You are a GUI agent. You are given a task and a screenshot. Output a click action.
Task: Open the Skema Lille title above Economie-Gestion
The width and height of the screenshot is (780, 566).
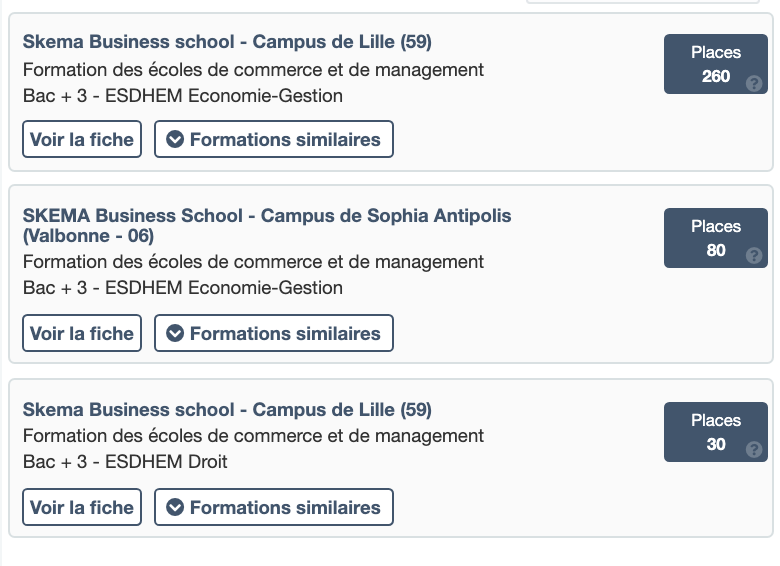(x=227, y=42)
